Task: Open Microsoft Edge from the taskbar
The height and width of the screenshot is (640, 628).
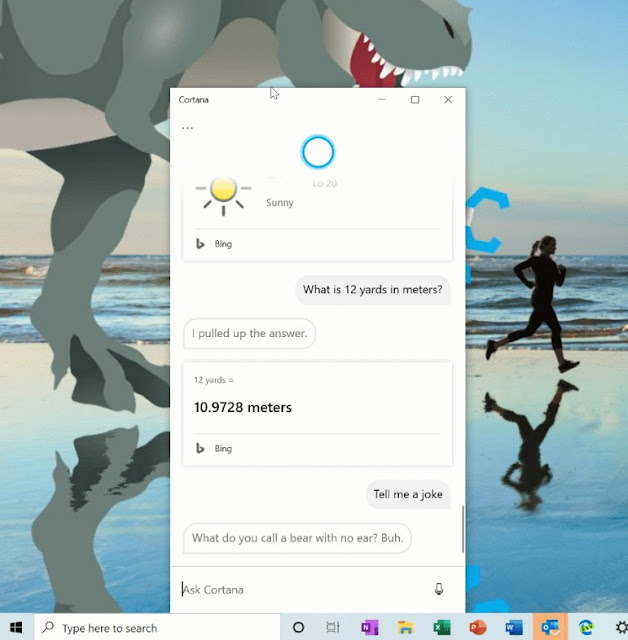Action: [586, 627]
